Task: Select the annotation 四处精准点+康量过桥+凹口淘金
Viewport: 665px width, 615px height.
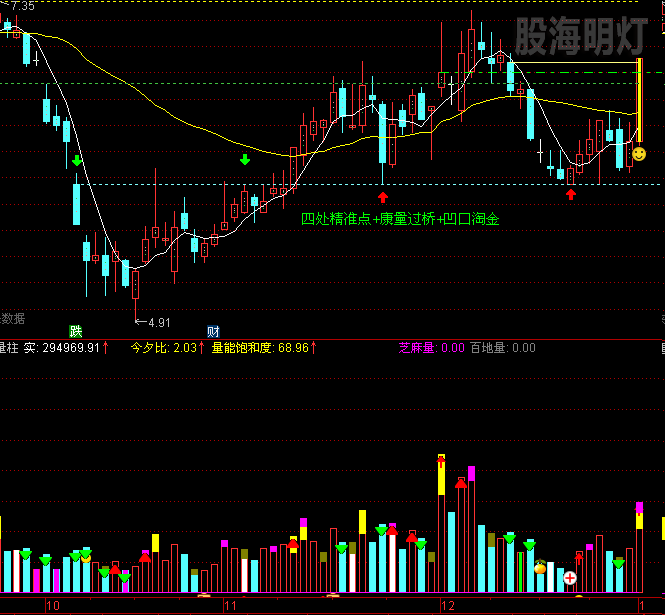Action: [x=400, y=219]
